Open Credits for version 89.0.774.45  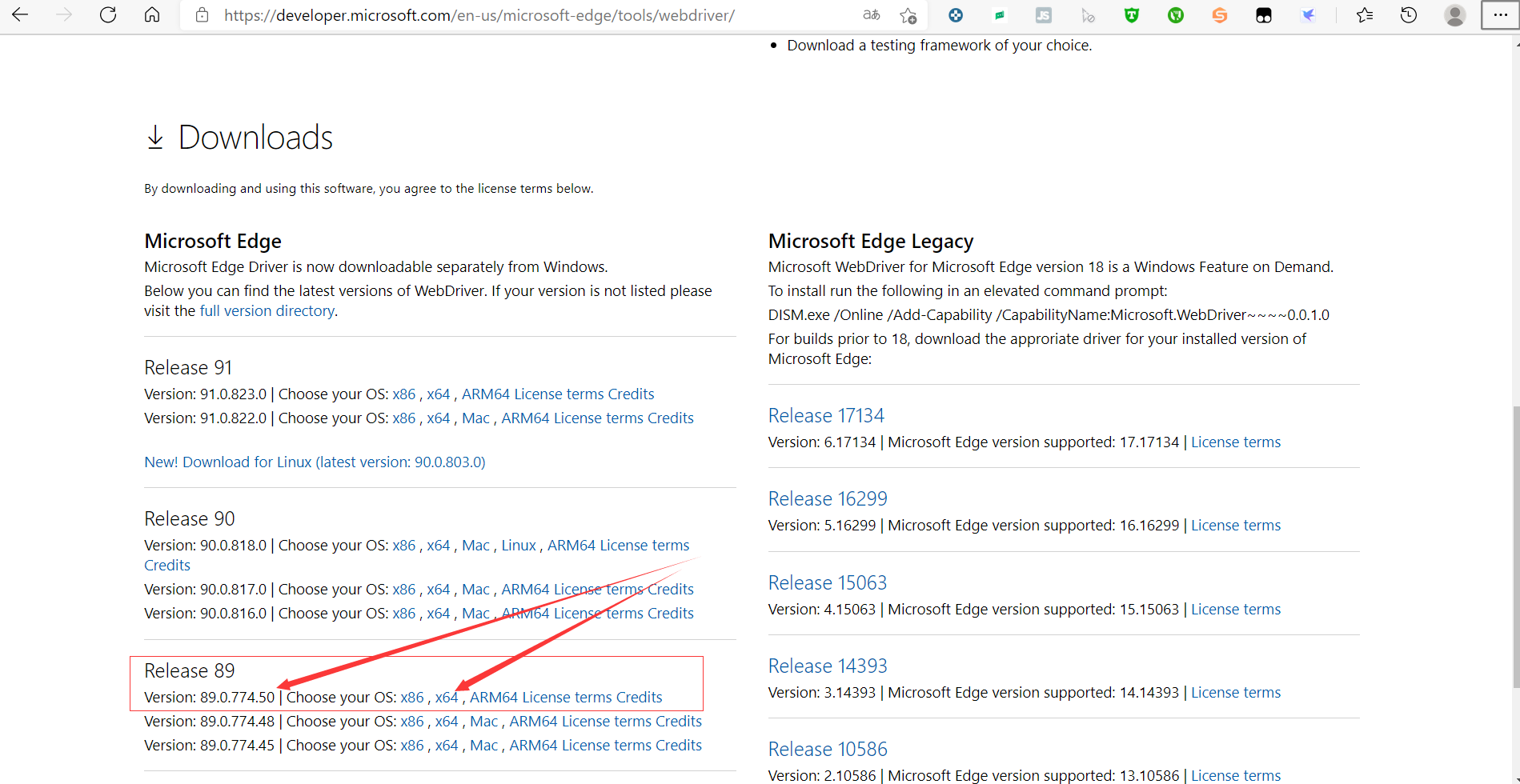(x=679, y=745)
